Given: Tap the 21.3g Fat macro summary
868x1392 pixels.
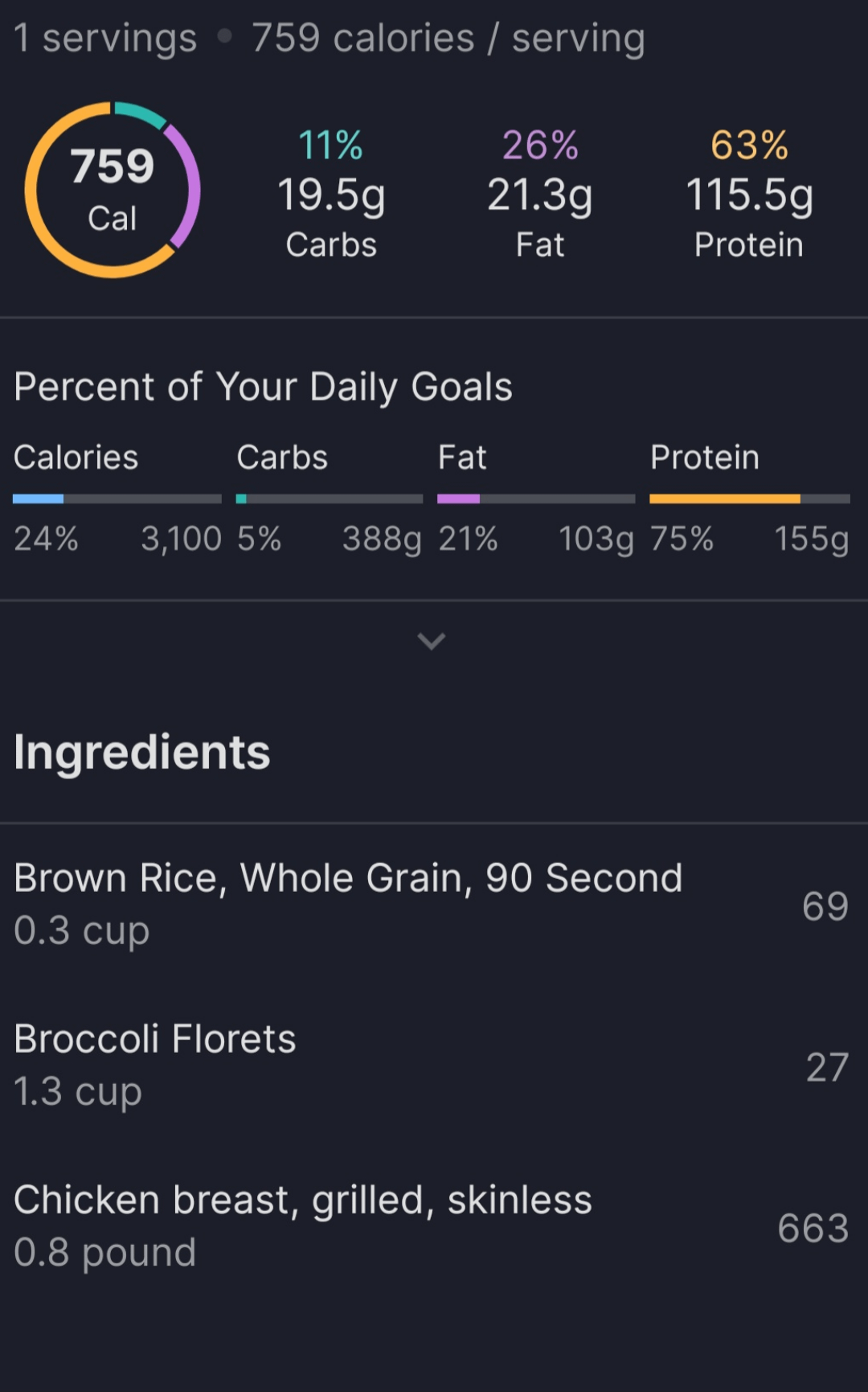Looking at the screenshot, I should [540, 195].
